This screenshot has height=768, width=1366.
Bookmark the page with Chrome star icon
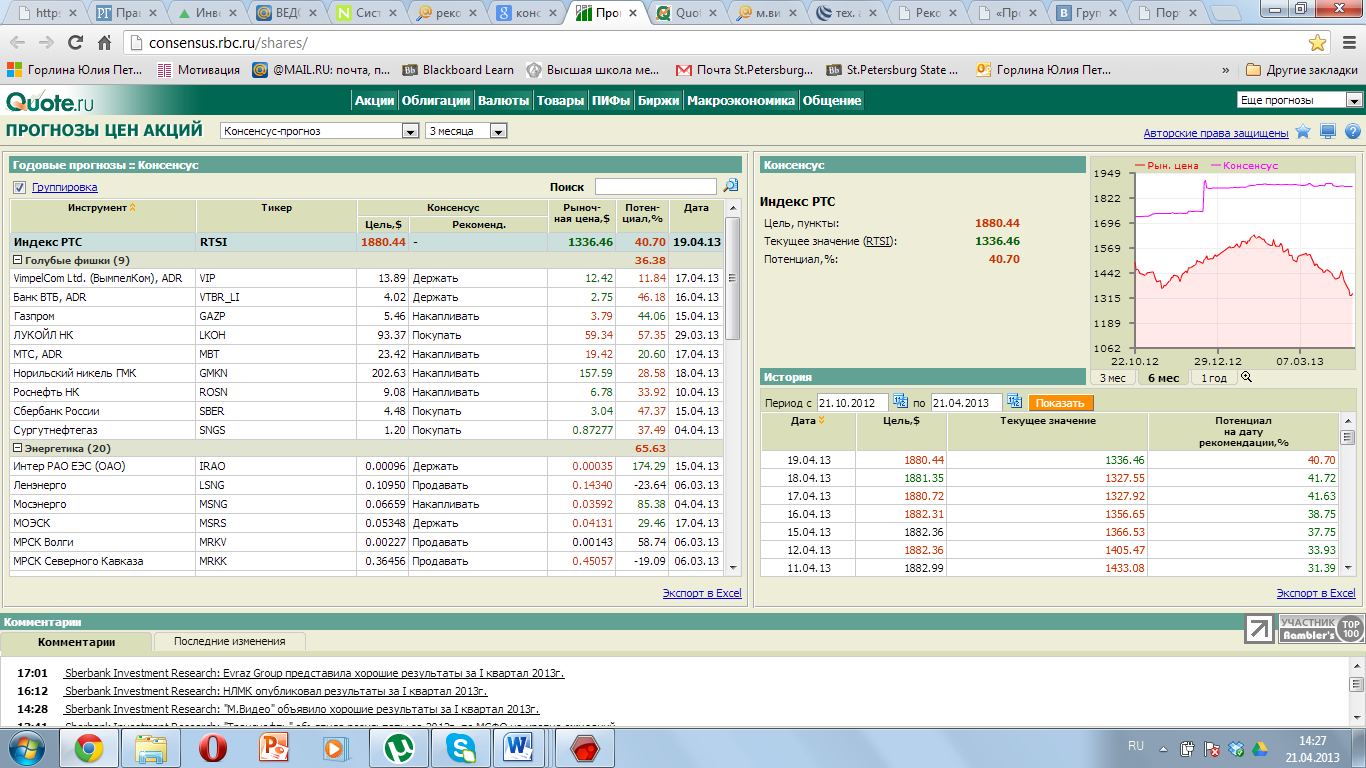coord(1318,43)
